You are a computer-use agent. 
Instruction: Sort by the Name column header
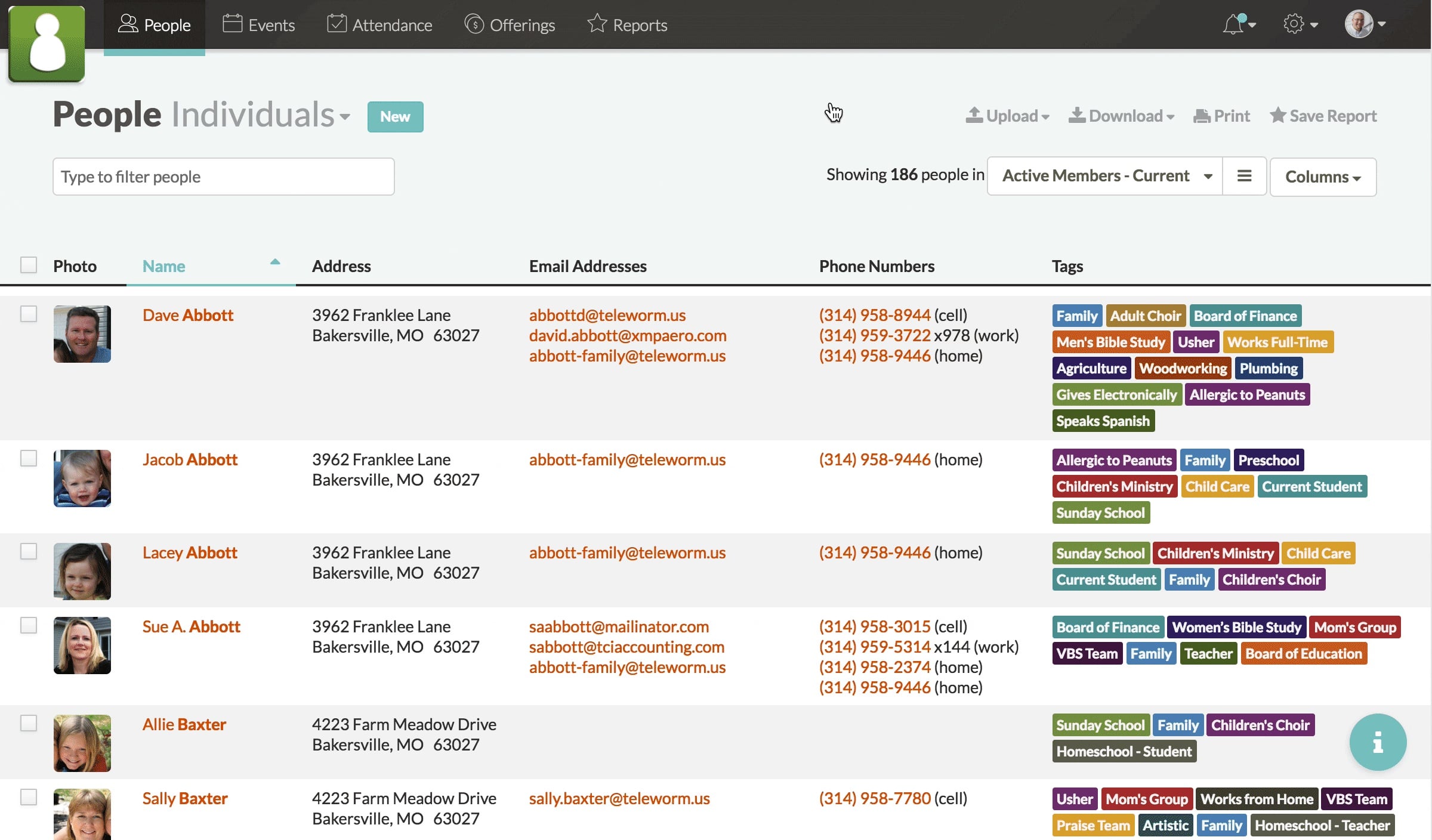pyautogui.click(x=163, y=266)
